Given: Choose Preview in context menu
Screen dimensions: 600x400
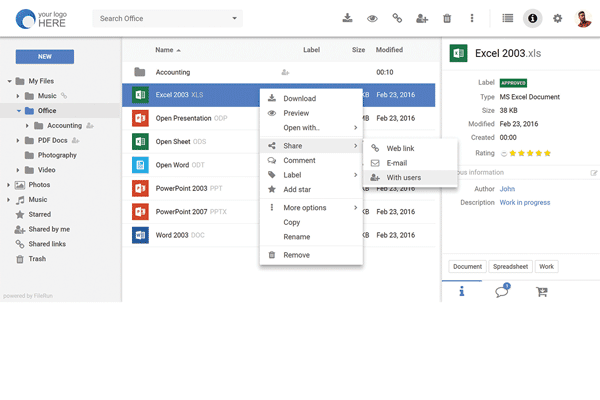Looking at the screenshot, I should (311, 113).
